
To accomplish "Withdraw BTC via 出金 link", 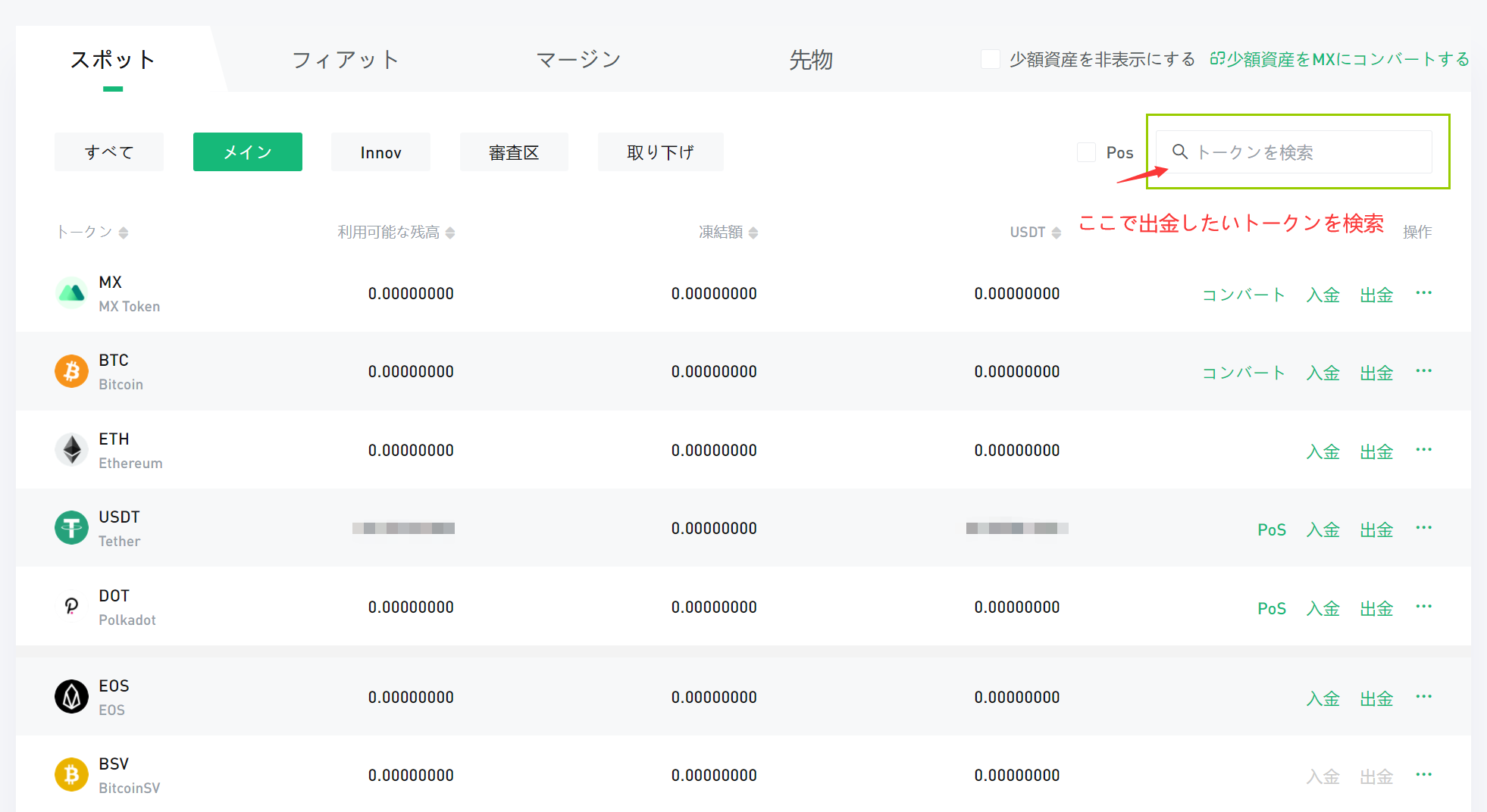I will pyautogui.click(x=1376, y=373).
